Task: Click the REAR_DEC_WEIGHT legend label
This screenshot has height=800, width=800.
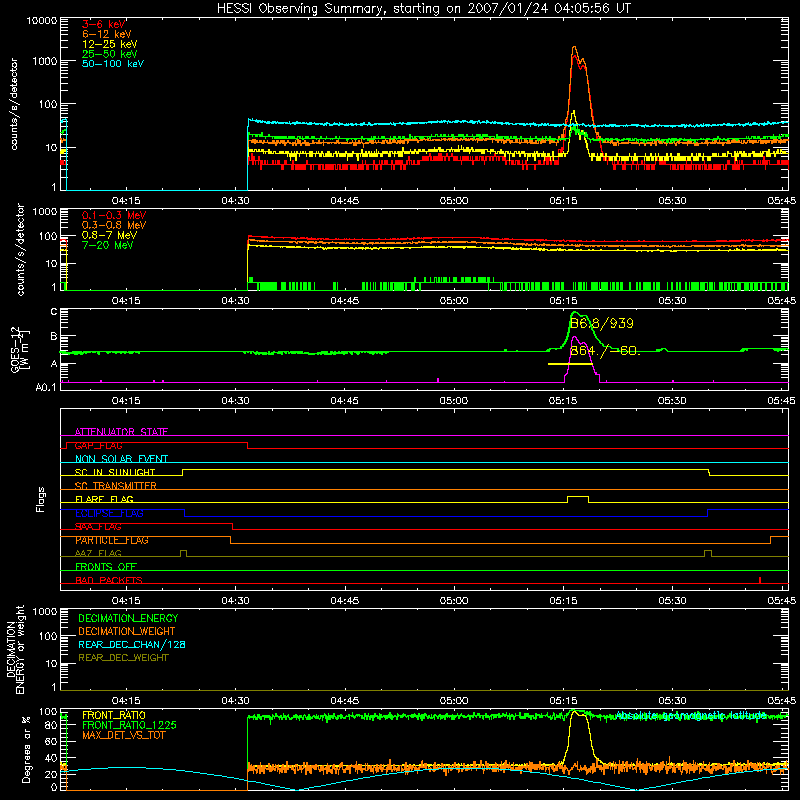Action: 123,658
